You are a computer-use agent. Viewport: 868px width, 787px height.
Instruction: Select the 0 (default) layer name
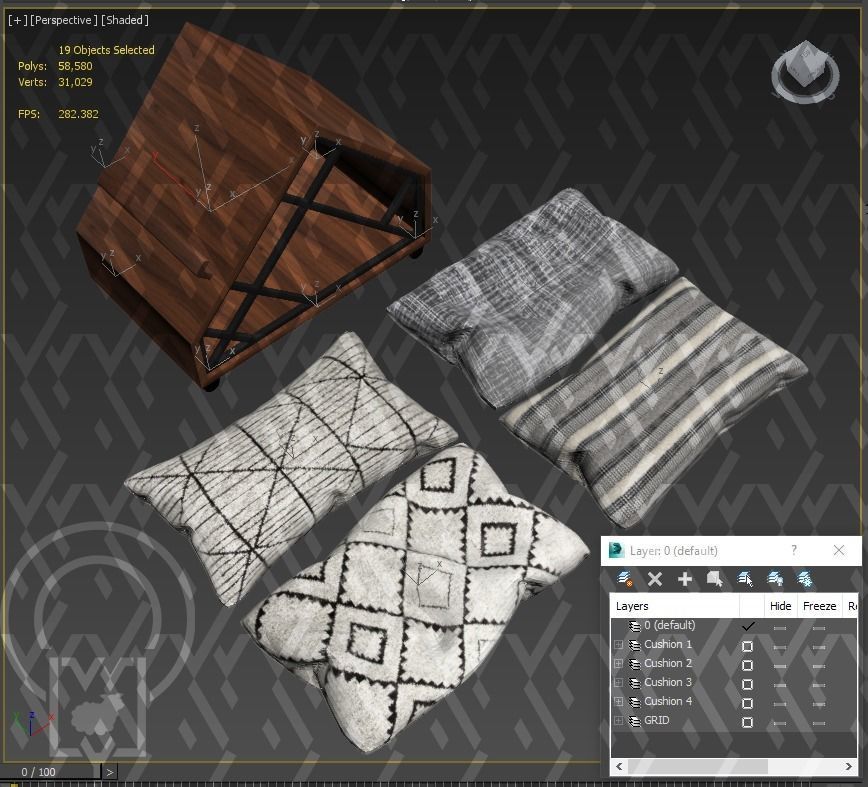click(669, 625)
